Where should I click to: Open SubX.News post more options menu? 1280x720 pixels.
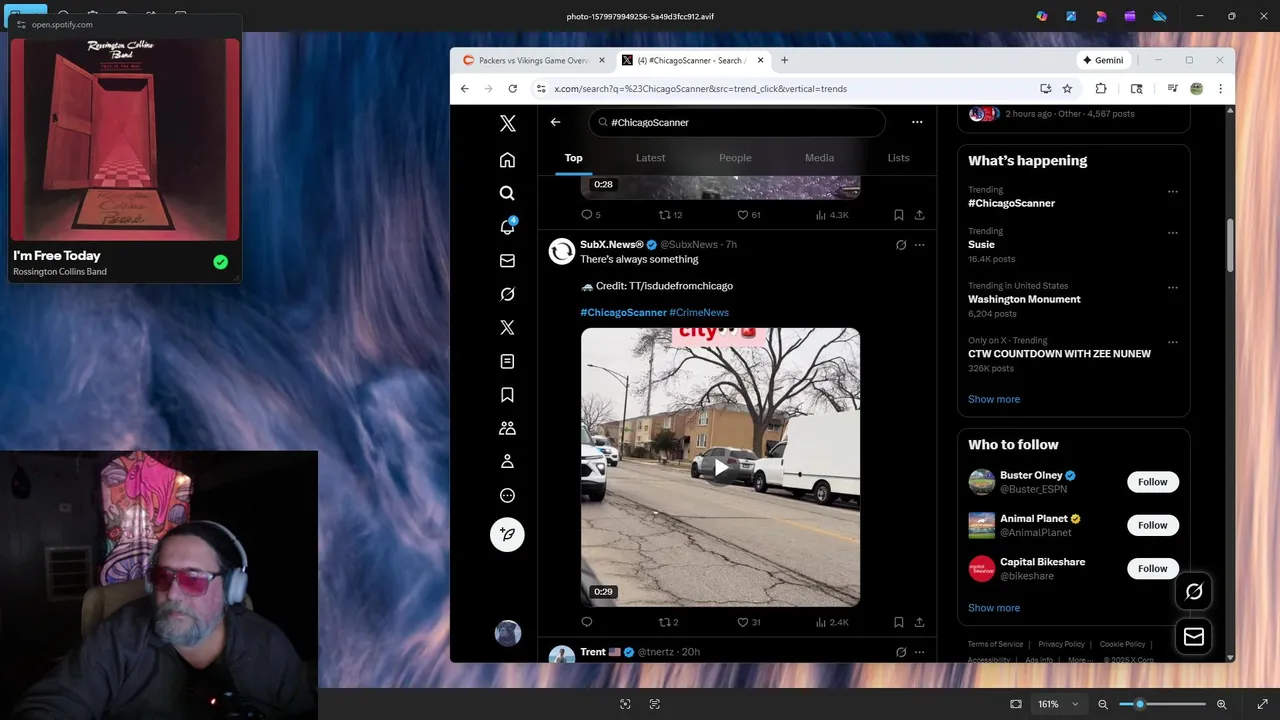[919, 245]
